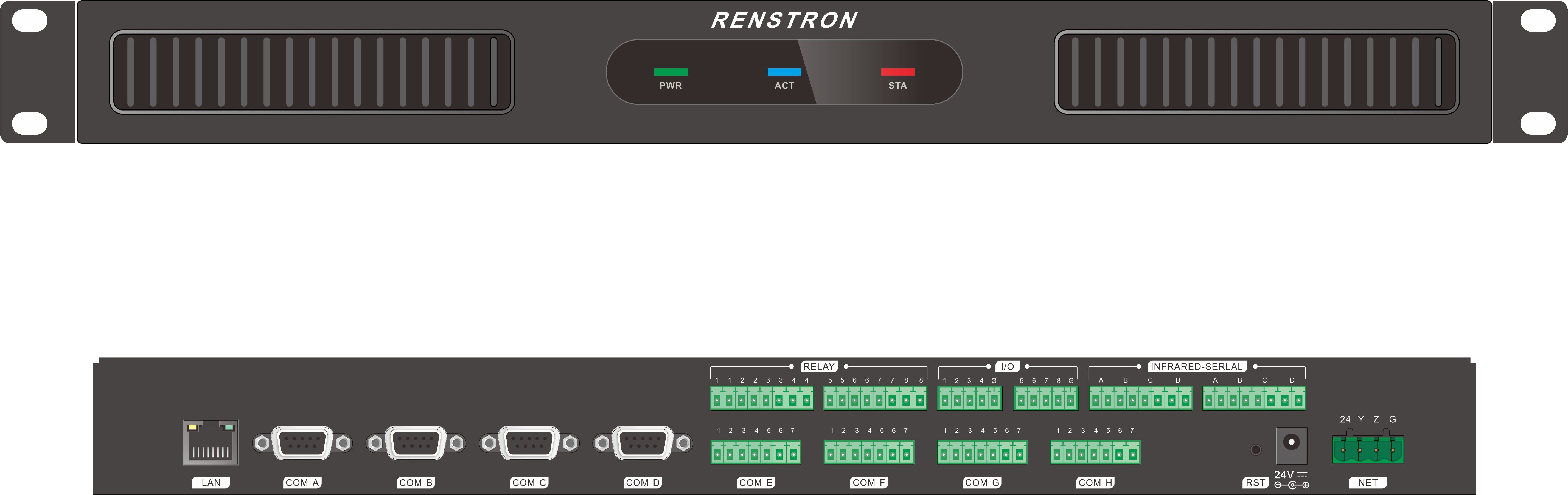The width and height of the screenshot is (1568, 495).
Task: Click the red STA indicator light
Action: click(897, 72)
